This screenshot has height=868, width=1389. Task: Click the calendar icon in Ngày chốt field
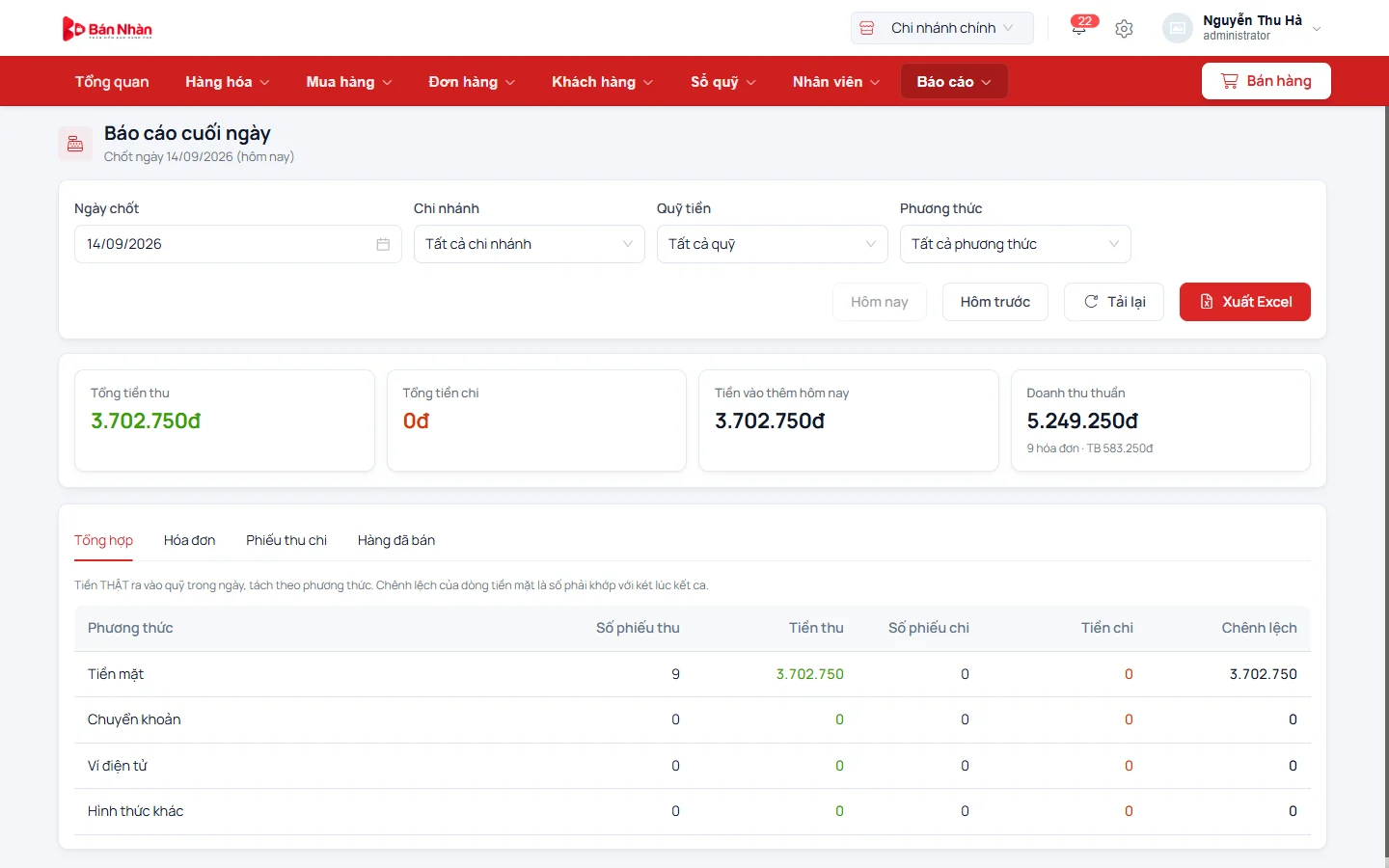click(x=383, y=245)
